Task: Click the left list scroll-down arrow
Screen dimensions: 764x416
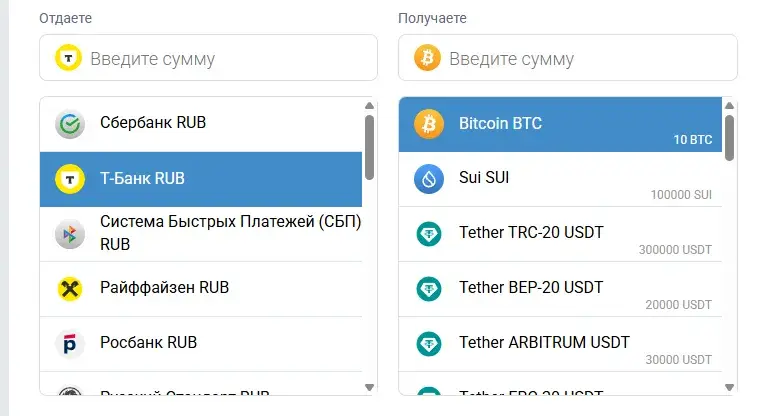Action: click(x=369, y=388)
